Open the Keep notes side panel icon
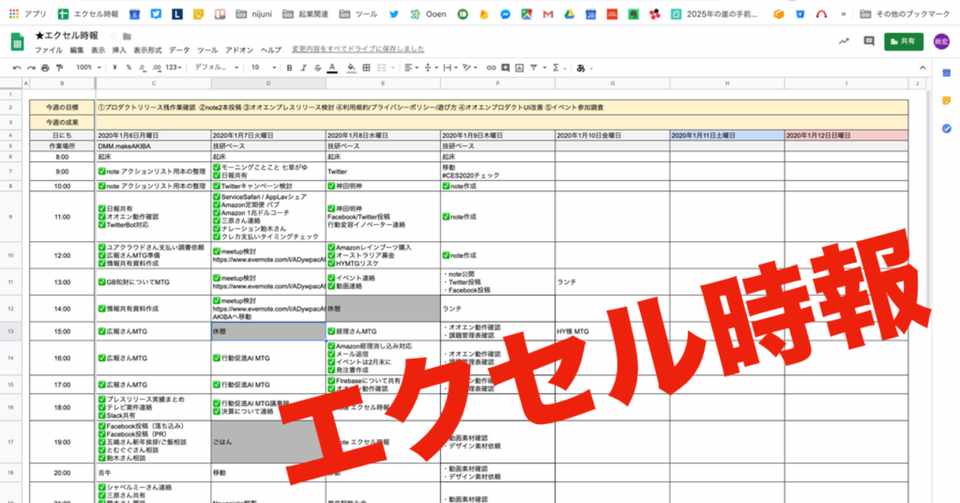The width and height of the screenshot is (960, 503). tap(947, 100)
